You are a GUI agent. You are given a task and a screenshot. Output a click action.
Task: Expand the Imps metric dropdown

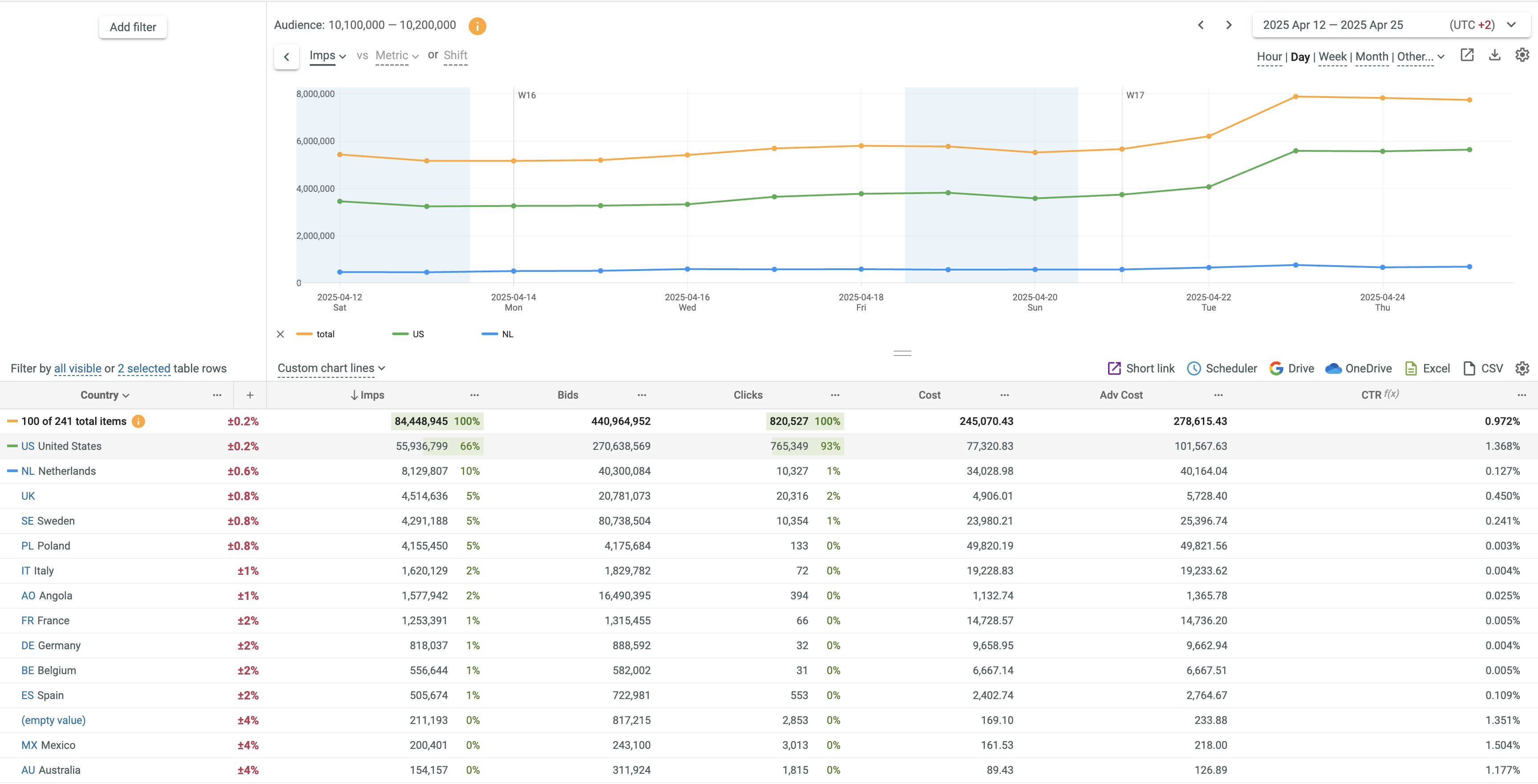327,56
